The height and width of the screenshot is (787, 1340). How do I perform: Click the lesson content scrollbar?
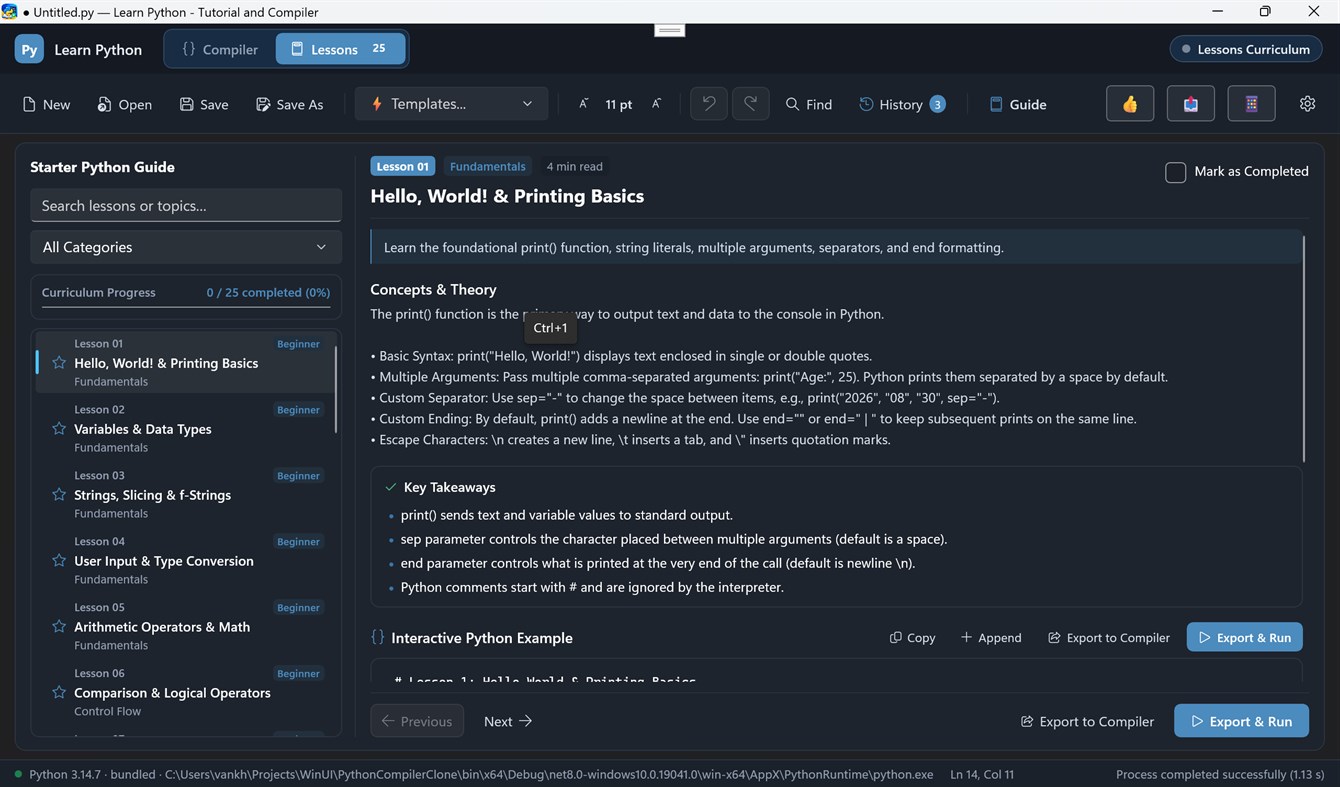tap(1304, 348)
